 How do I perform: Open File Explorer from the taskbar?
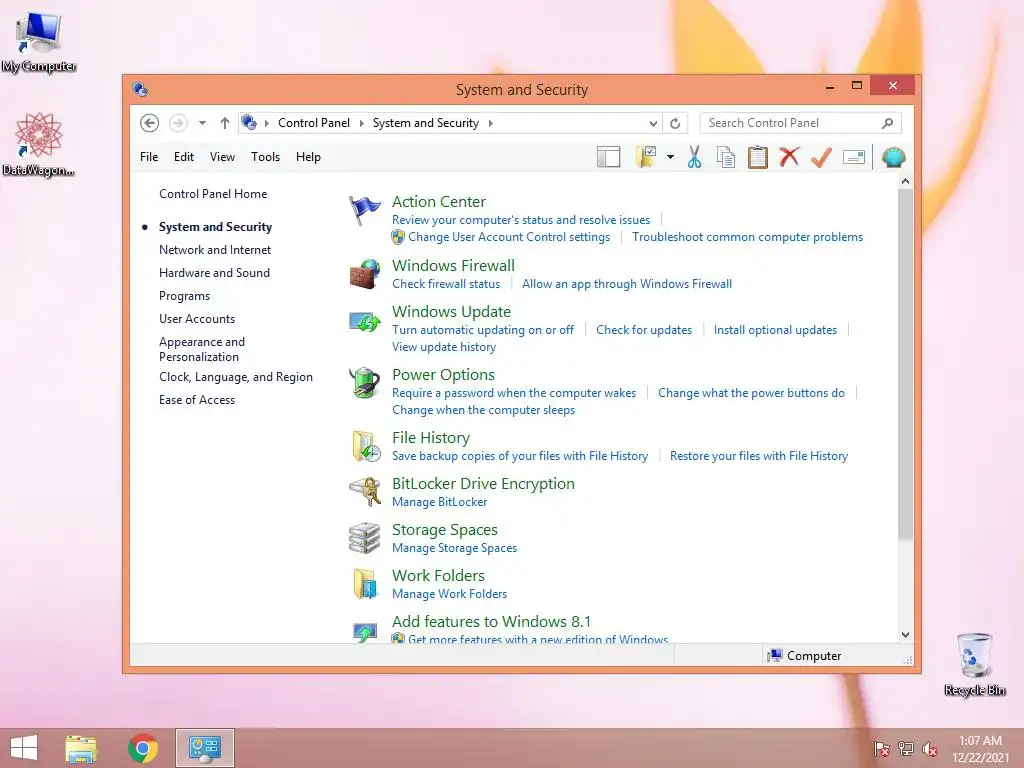(x=81, y=748)
